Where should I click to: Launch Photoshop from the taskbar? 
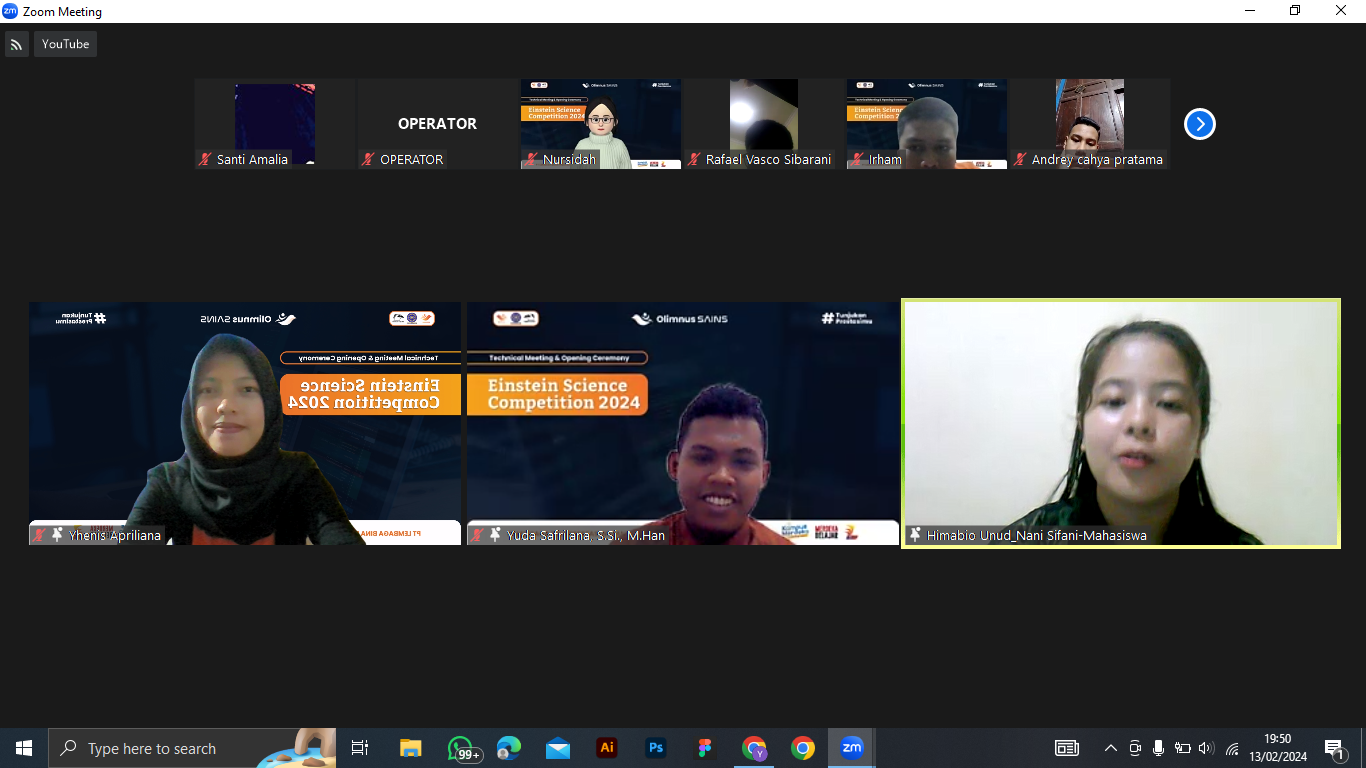tap(656, 748)
